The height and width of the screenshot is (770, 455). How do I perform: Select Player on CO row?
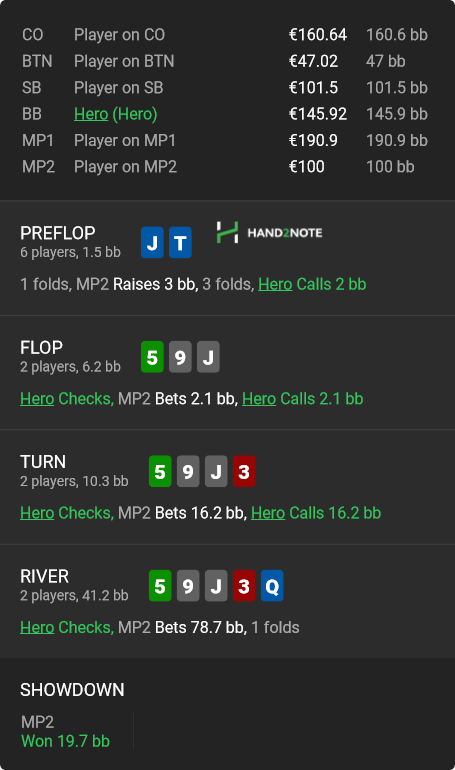coord(225,34)
